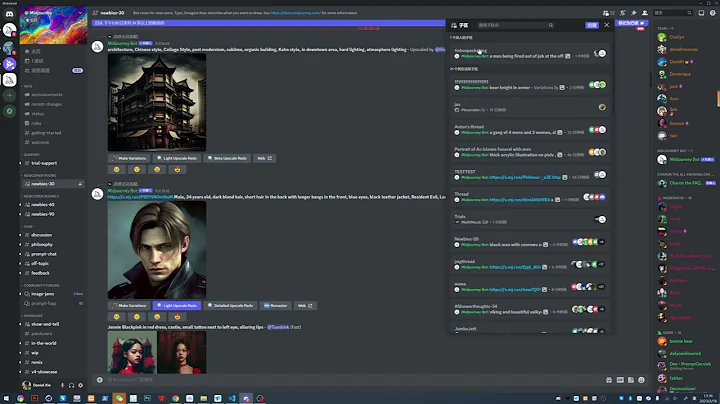Open Google Chrome icon on taskbar

click(175, 398)
